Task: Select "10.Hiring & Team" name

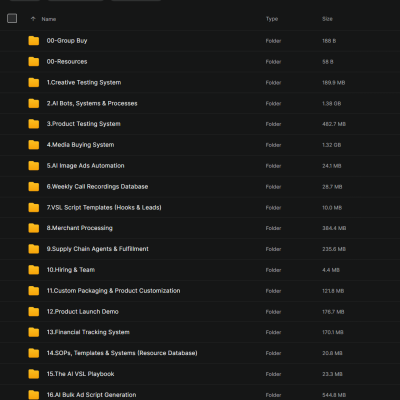Action: (x=71, y=270)
